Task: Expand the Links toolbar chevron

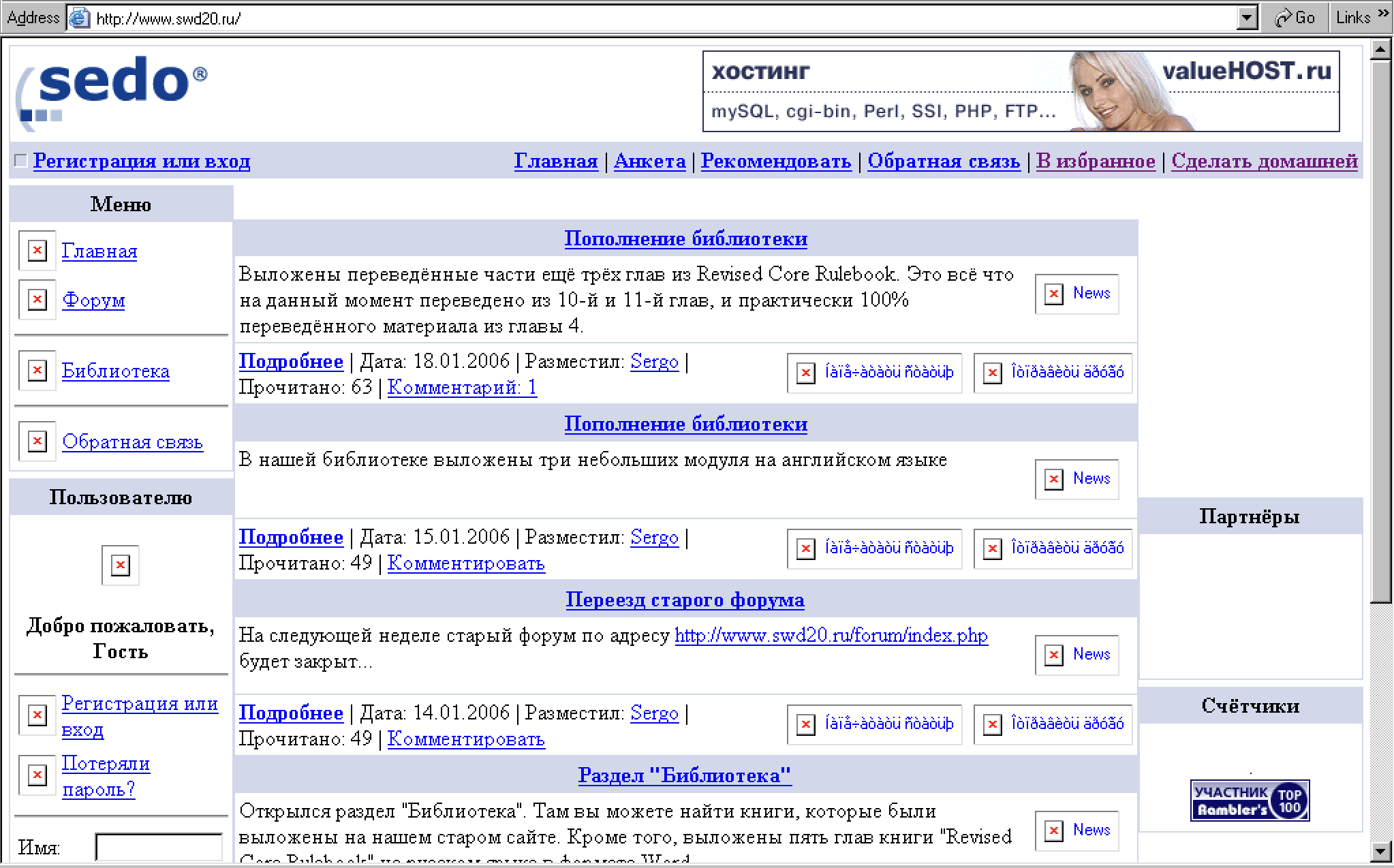Action: pyautogui.click(x=1383, y=13)
